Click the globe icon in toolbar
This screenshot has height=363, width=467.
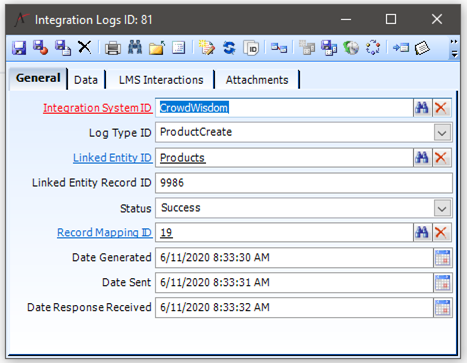[x=351, y=48]
